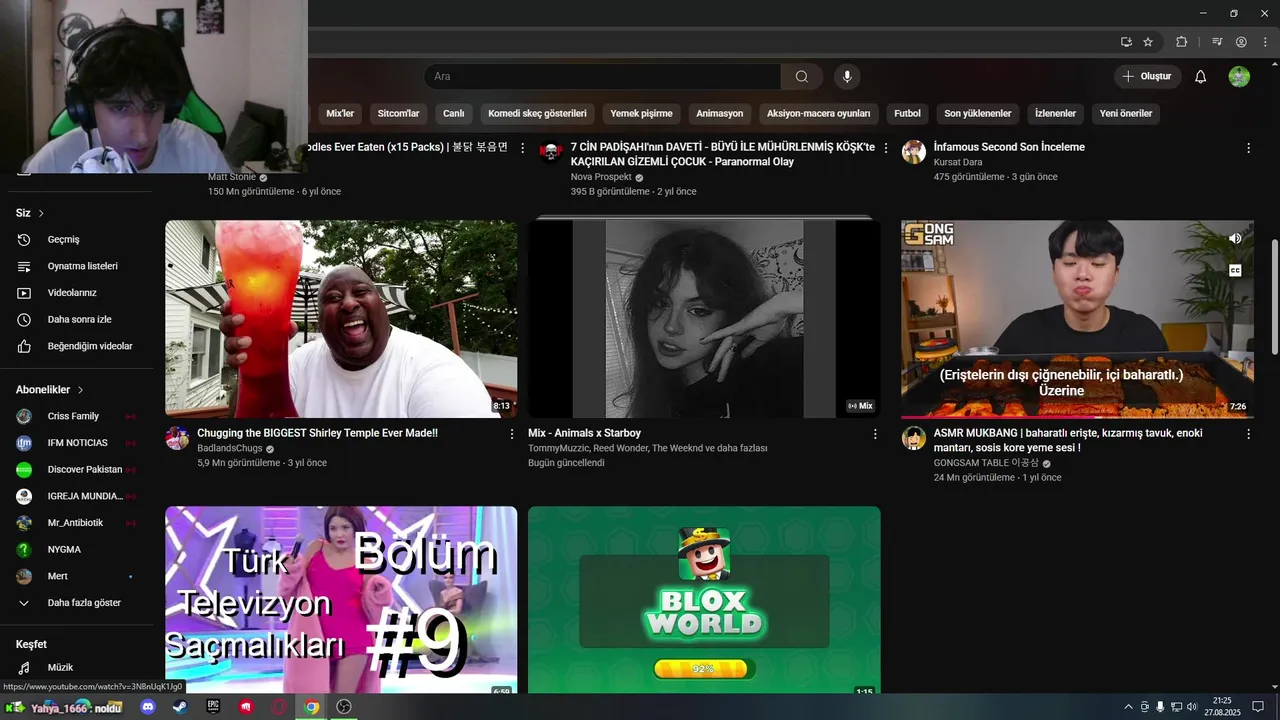Click into the Ara search field

pos(602,76)
